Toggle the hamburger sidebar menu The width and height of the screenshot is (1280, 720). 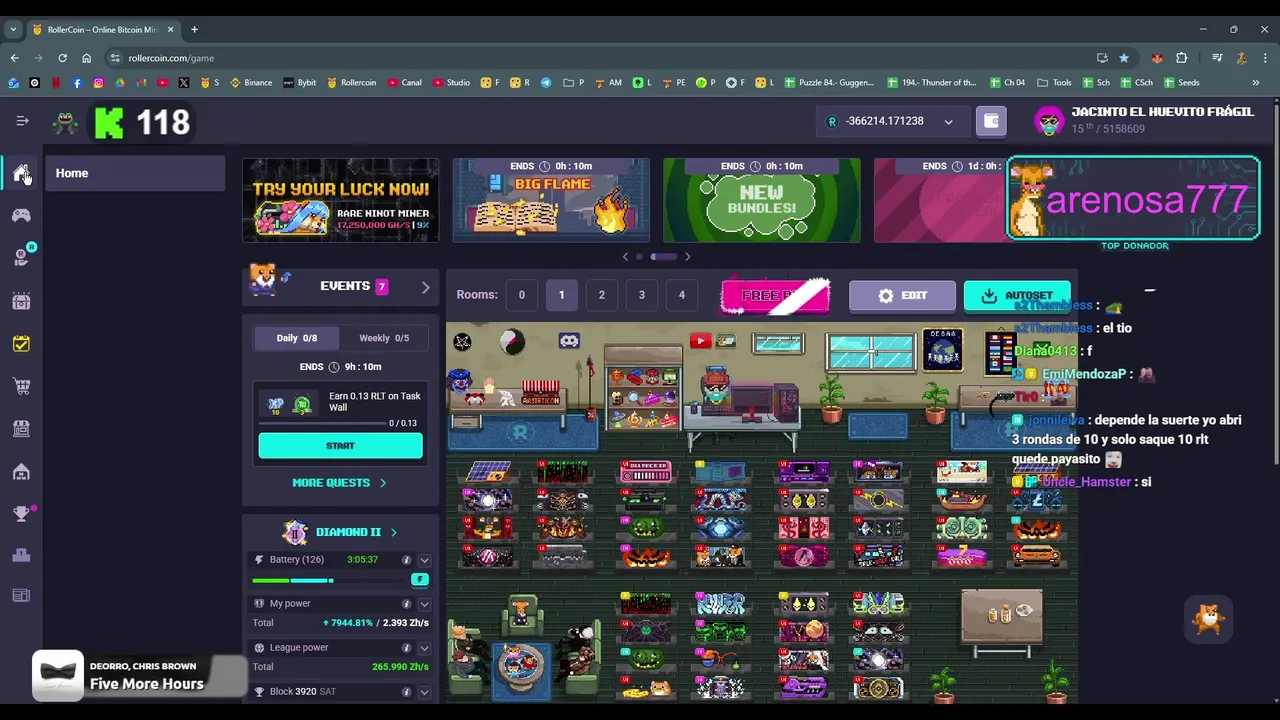click(22, 121)
